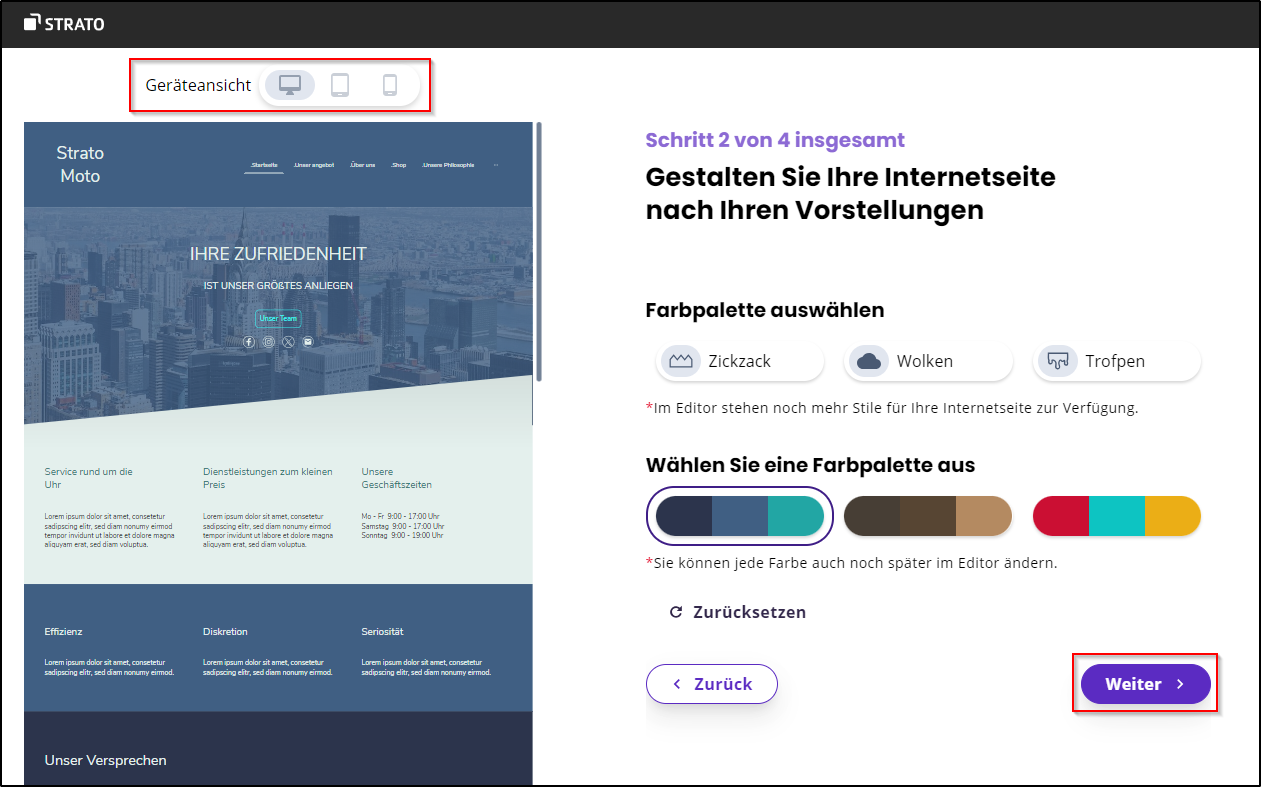Switch to tablet view in Geräteansicht

pyautogui.click(x=340, y=85)
